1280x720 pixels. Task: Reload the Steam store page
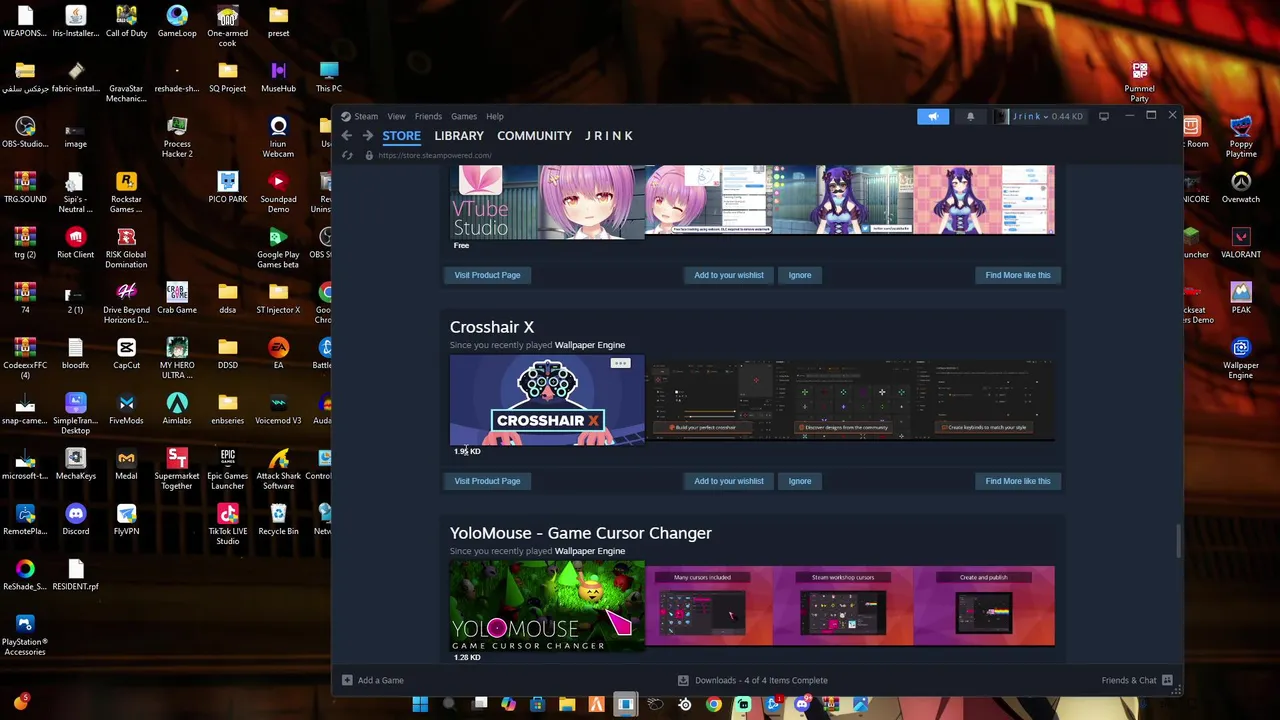coord(347,155)
